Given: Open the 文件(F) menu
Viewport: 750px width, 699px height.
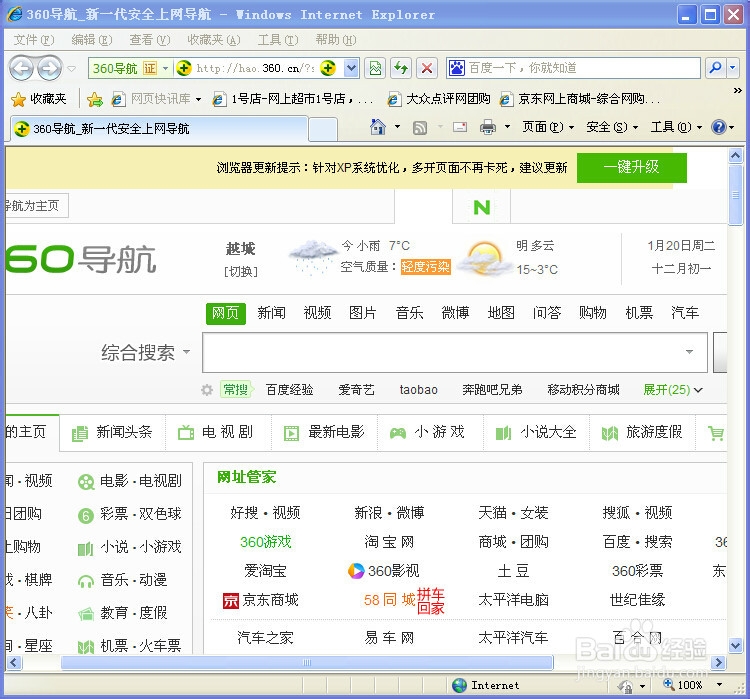Looking at the screenshot, I should (33, 40).
